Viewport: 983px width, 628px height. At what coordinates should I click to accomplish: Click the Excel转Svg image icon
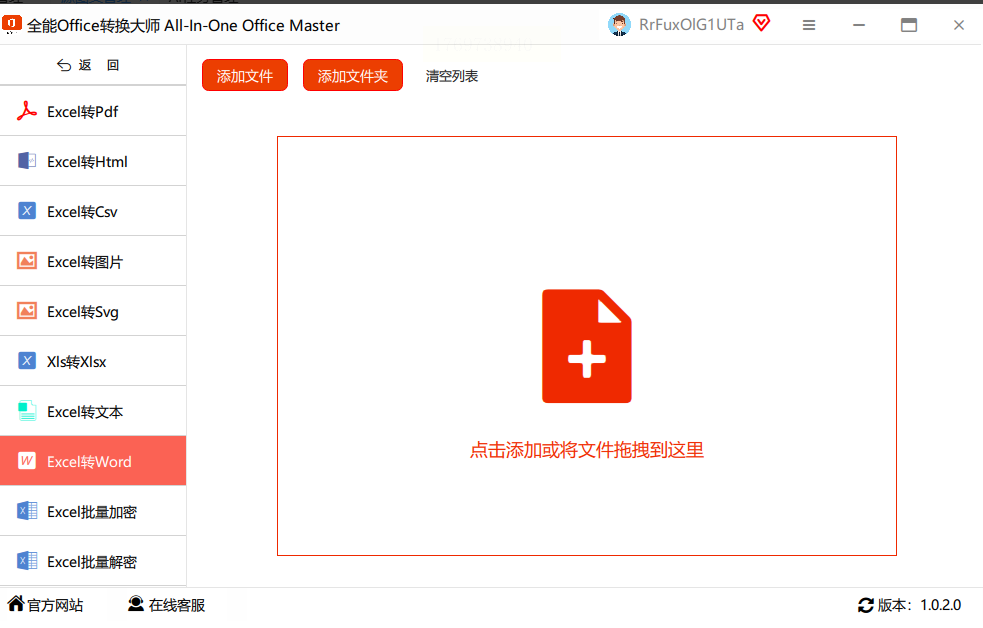[x=26, y=311]
